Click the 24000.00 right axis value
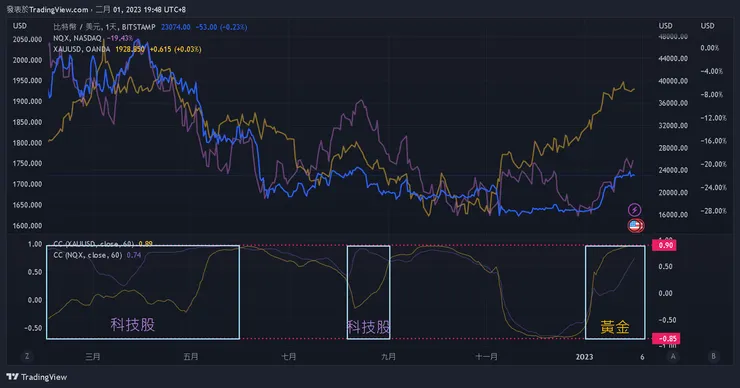This screenshot has height=388, width=740. (x=673, y=170)
